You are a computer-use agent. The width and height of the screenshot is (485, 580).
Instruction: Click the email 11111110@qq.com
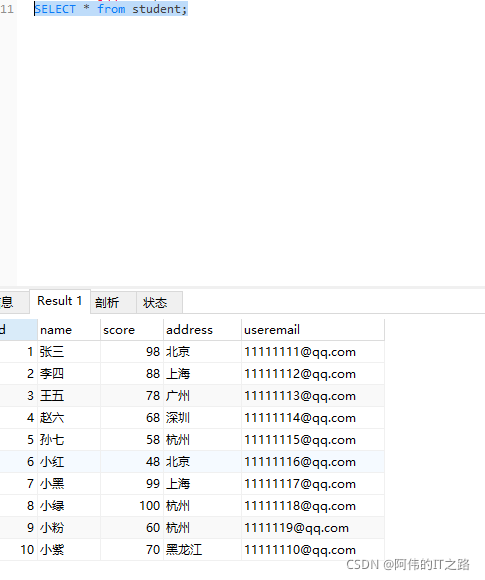point(313,550)
